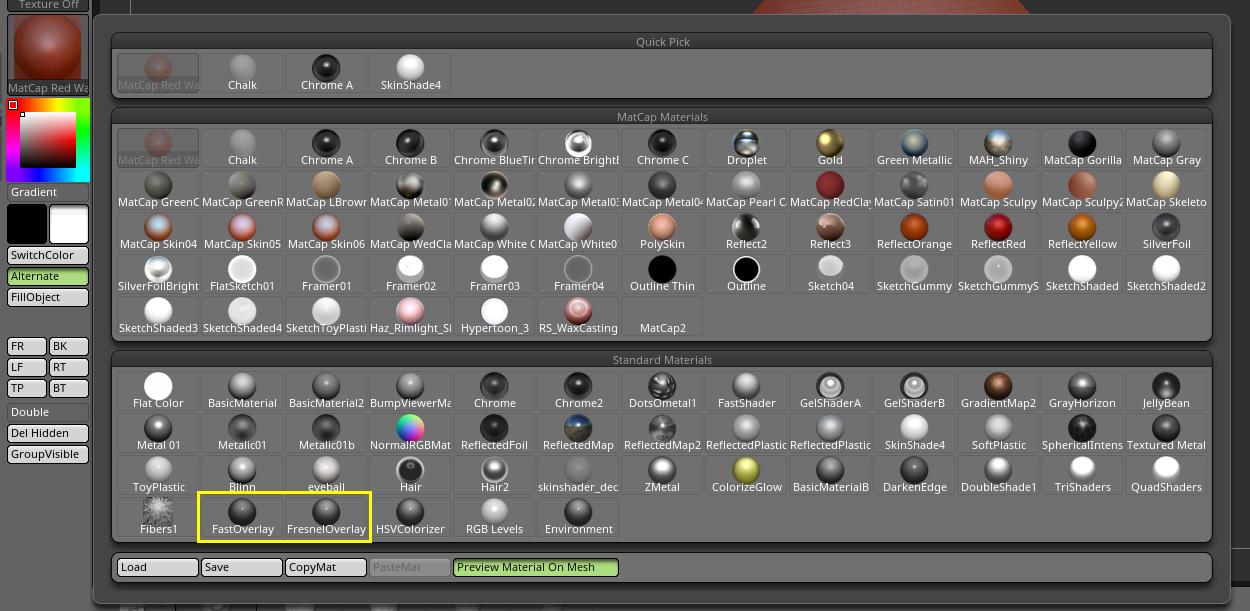This screenshot has width=1250, height=611.
Task: Select the SilverFoil material
Action: click(x=1166, y=232)
